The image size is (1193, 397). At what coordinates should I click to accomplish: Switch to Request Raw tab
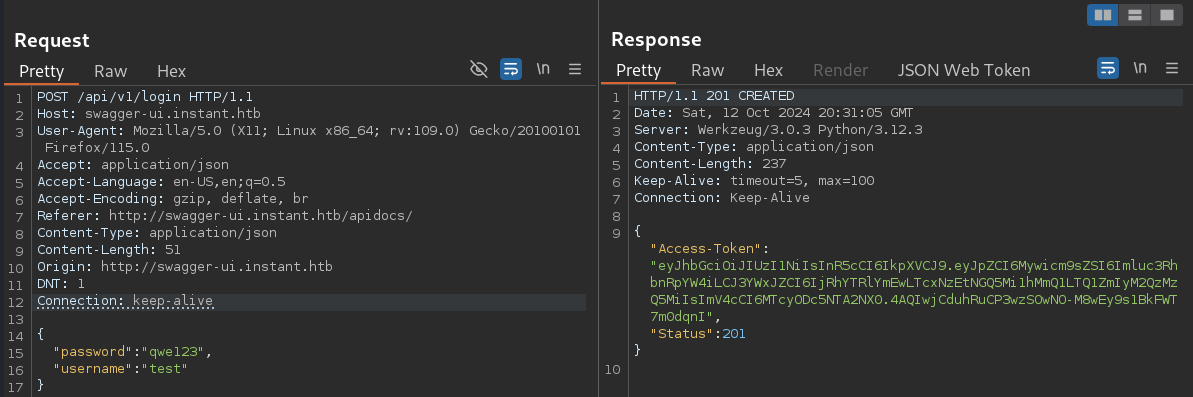(110, 71)
